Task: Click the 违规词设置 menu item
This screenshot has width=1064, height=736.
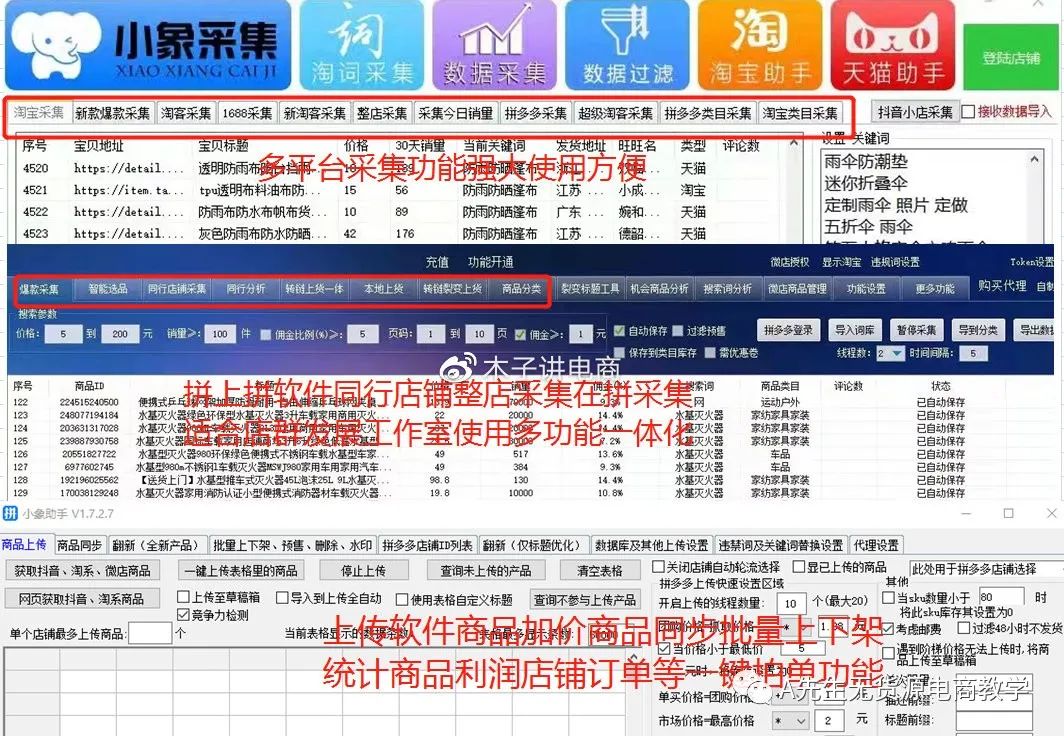Action: (x=895, y=262)
